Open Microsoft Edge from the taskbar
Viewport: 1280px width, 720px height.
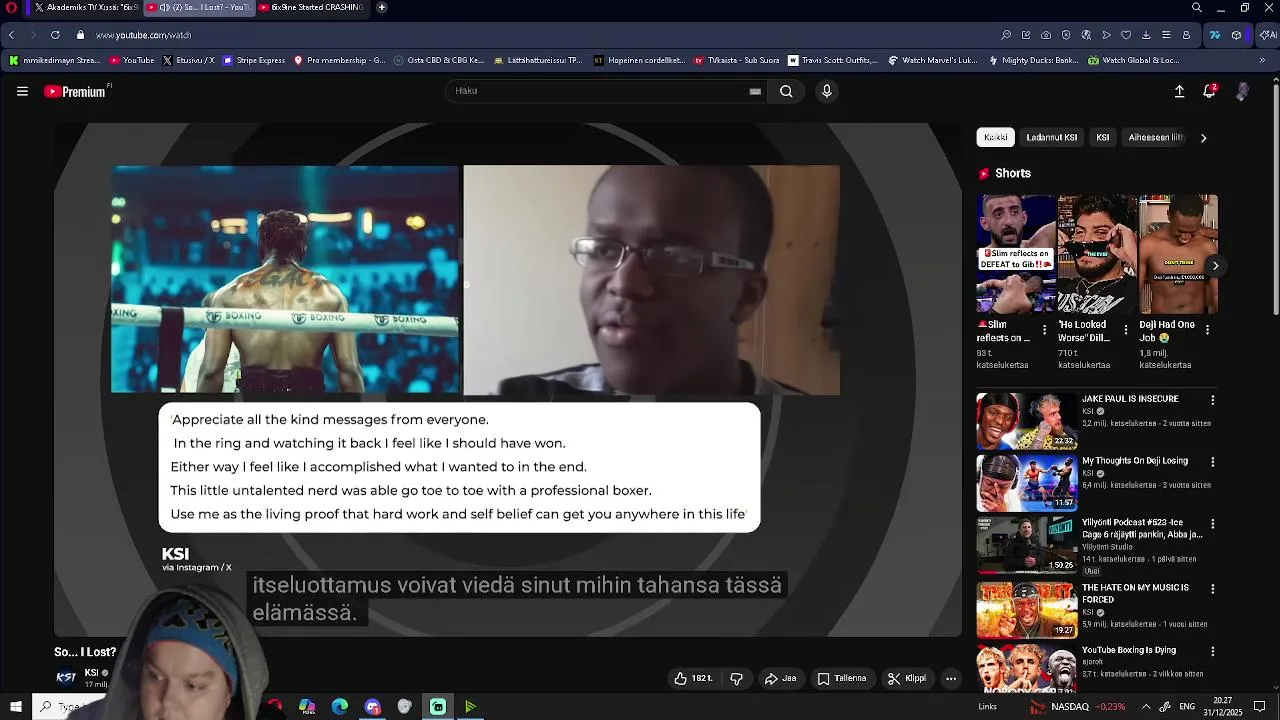340,707
